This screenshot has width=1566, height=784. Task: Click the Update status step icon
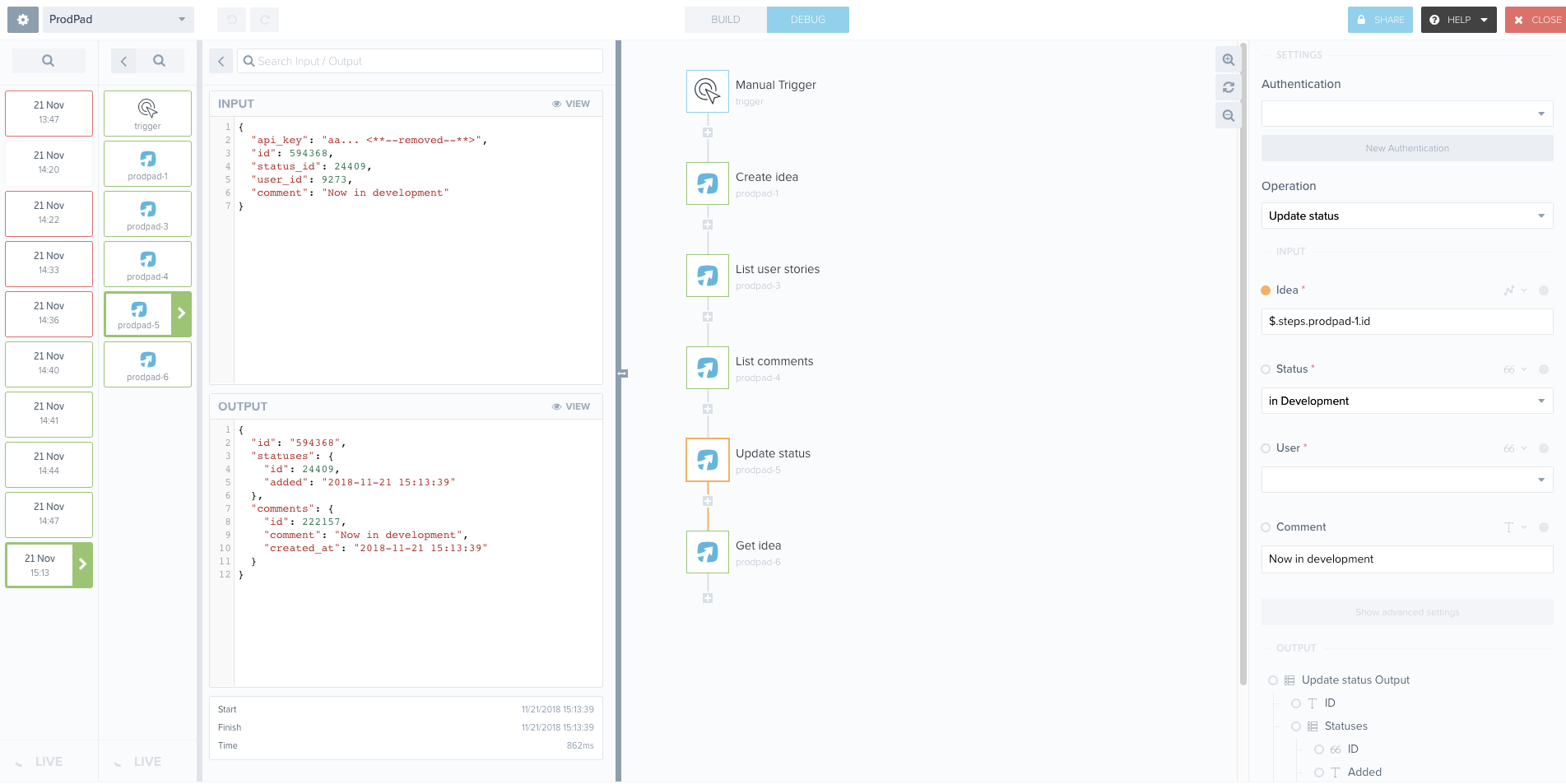[706, 460]
